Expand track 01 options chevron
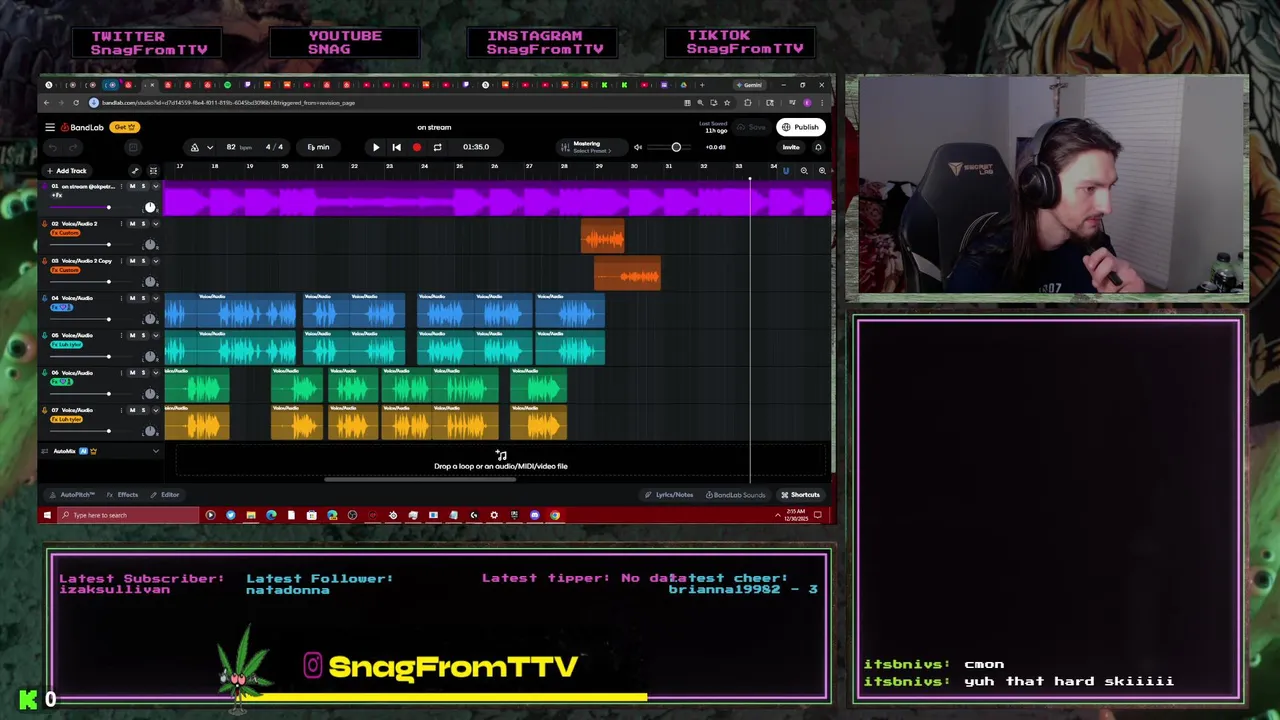 [x=156, y=186]
